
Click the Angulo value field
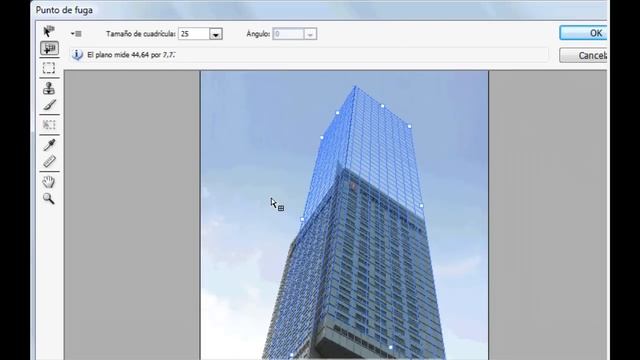pyautogui.click(x=289, y=34)
